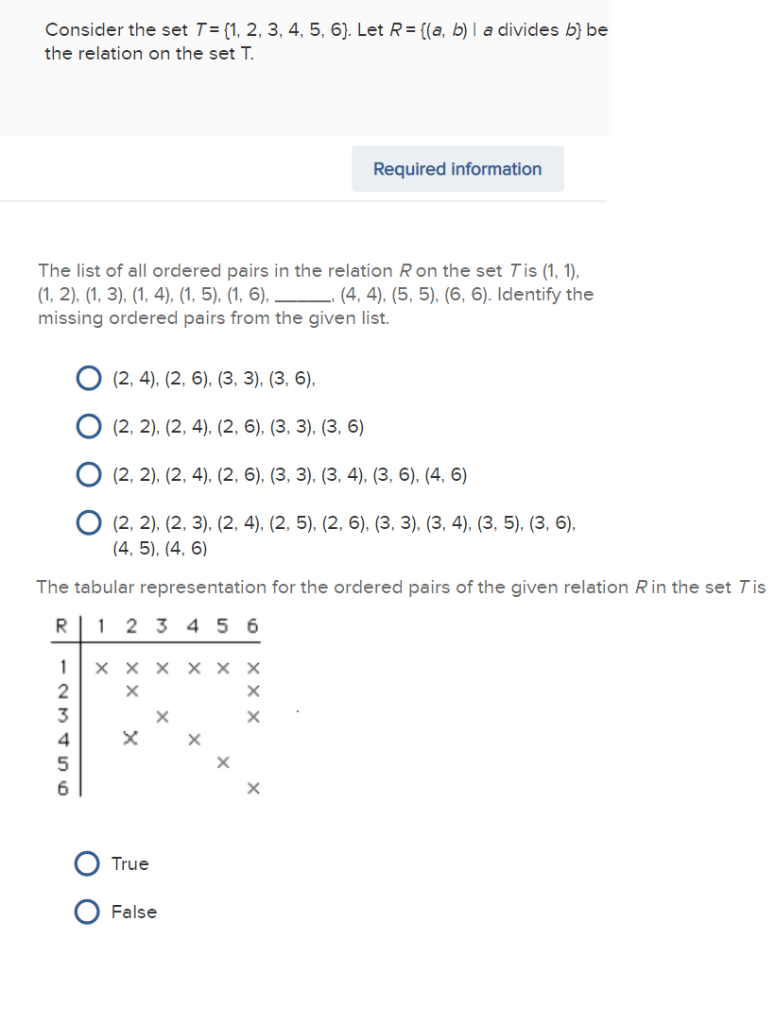Click the Required information button
Image resolution: width=775 pixels, height=1024 pixels.
click(x=457, y=168)
